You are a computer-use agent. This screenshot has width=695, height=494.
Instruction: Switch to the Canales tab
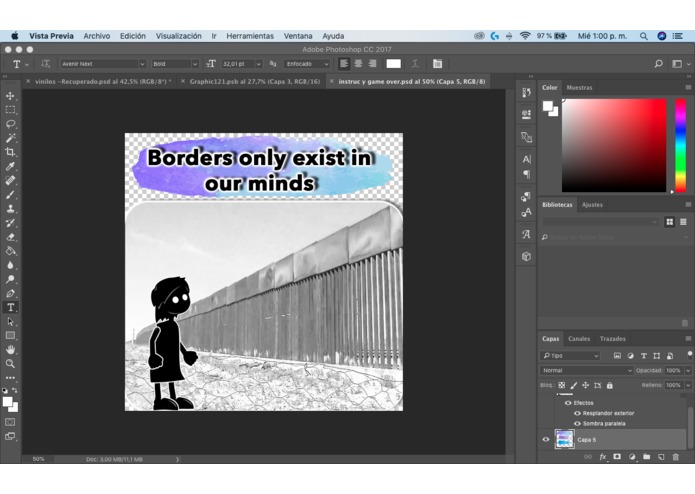pos(579,339)
